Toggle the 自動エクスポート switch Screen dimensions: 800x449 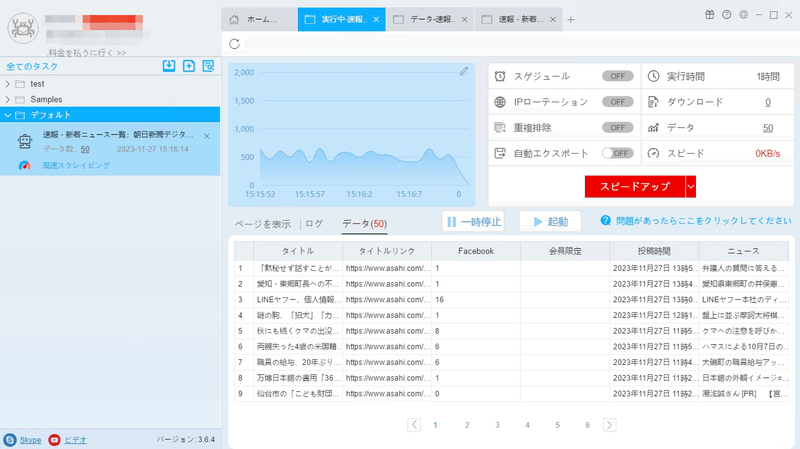click(x=617, y=153)
